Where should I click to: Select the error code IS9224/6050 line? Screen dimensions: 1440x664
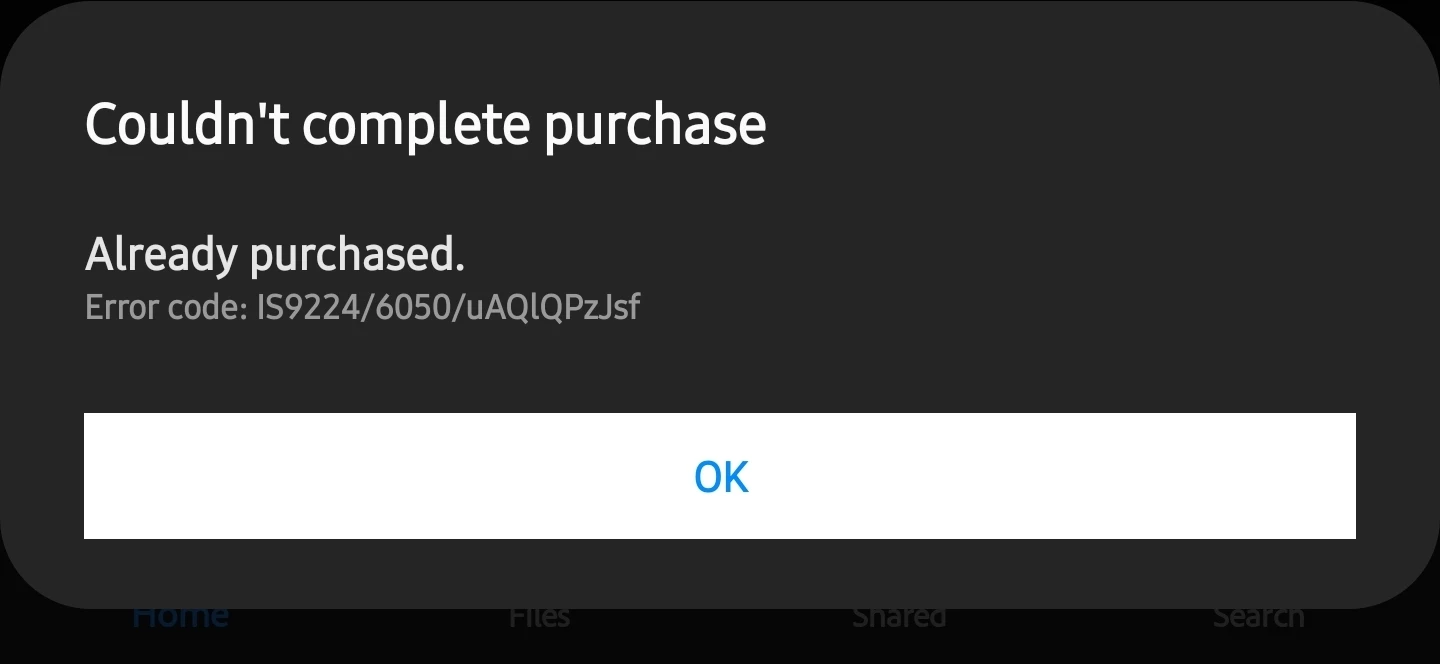pyautogui.click(x=362, y=307)
